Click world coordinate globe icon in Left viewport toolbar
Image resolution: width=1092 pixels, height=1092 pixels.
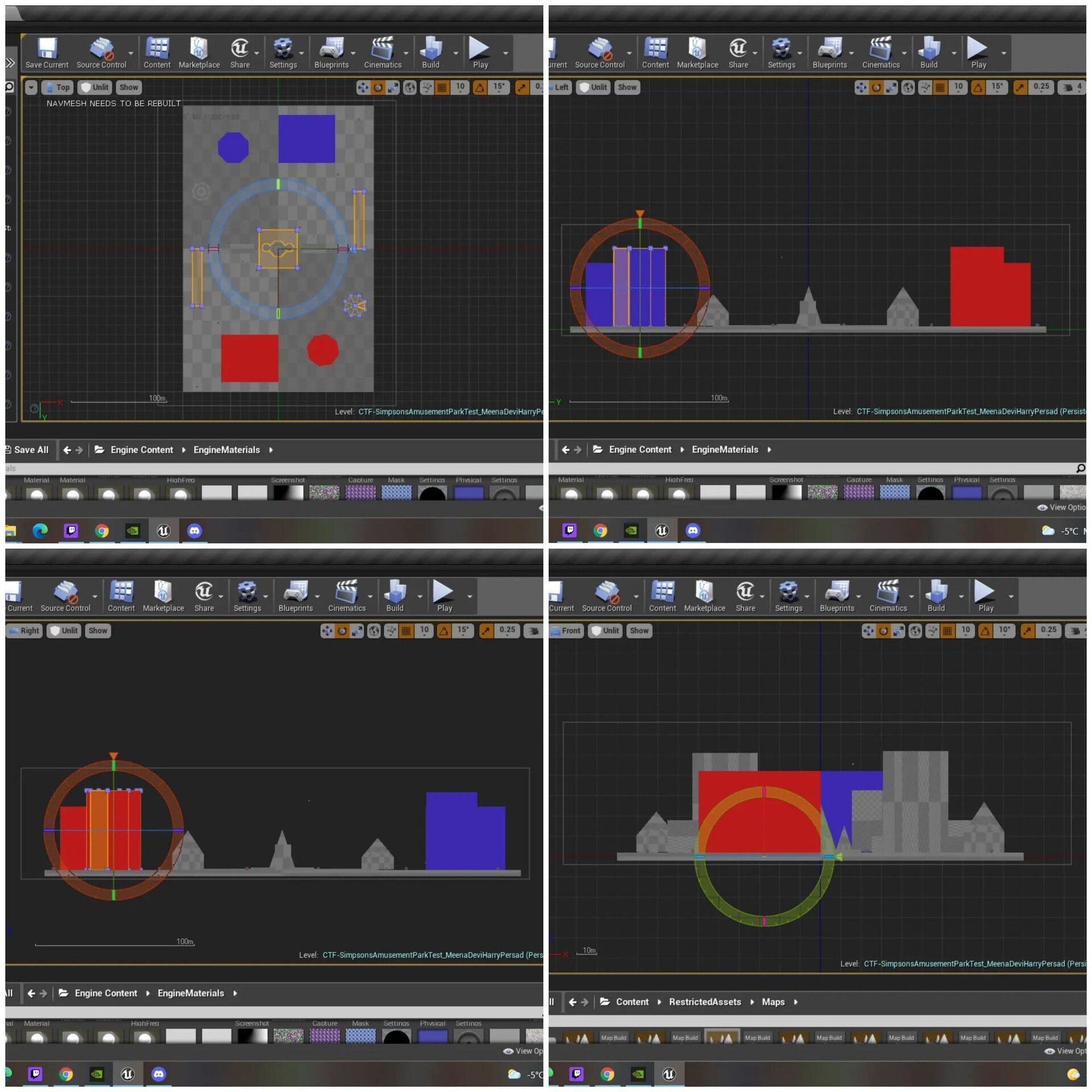(908, 87)
